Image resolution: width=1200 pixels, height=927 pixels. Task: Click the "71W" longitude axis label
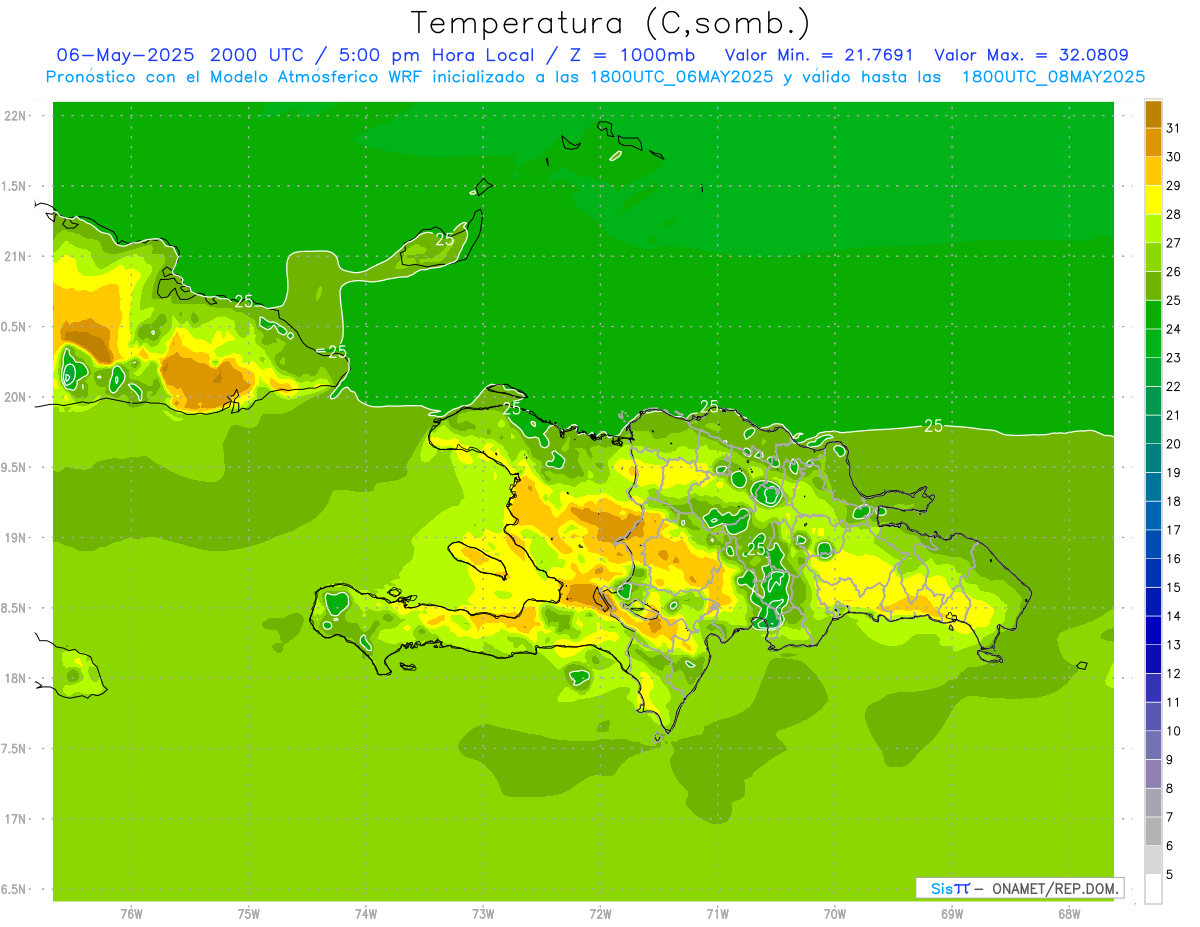click(717, 914)
